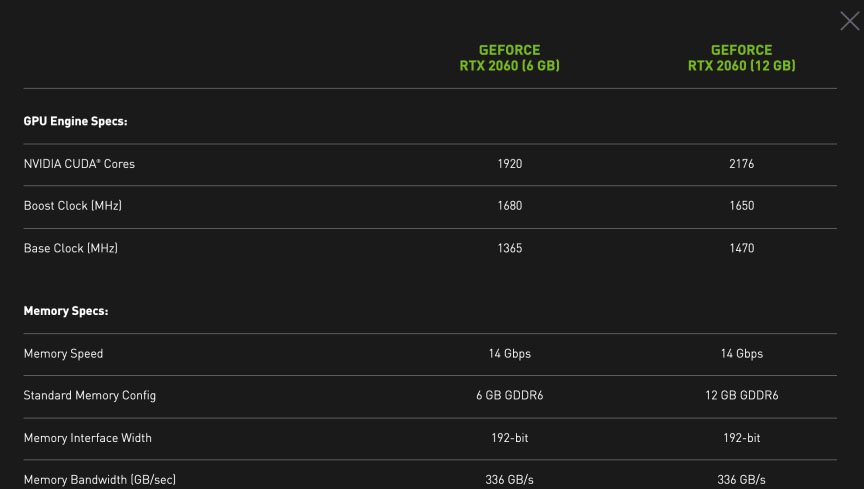
Task: Select the GeForce RTX 2060 (6 GB) column header
Action: [x=510, y=58]
